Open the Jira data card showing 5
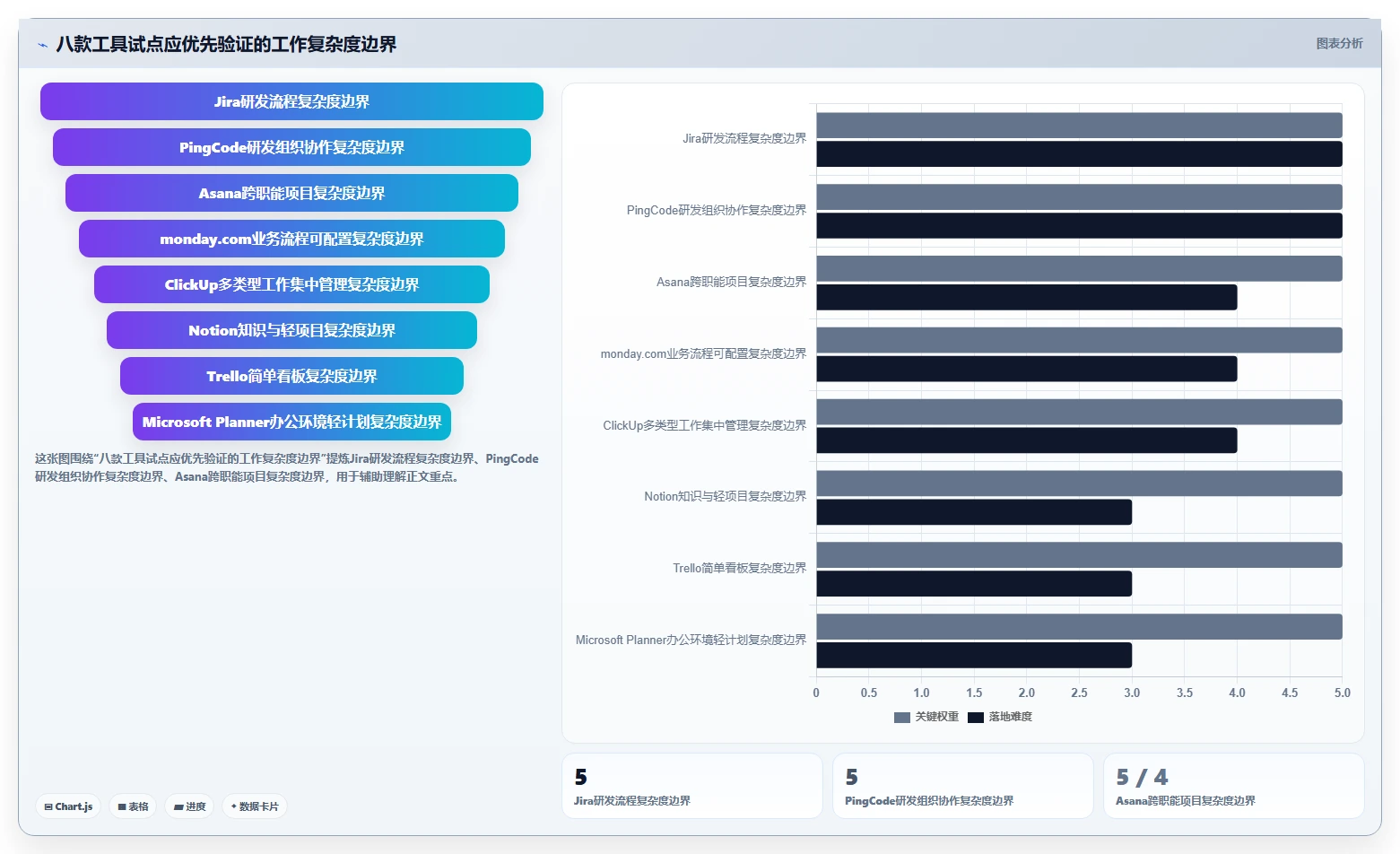 (692, 786)
